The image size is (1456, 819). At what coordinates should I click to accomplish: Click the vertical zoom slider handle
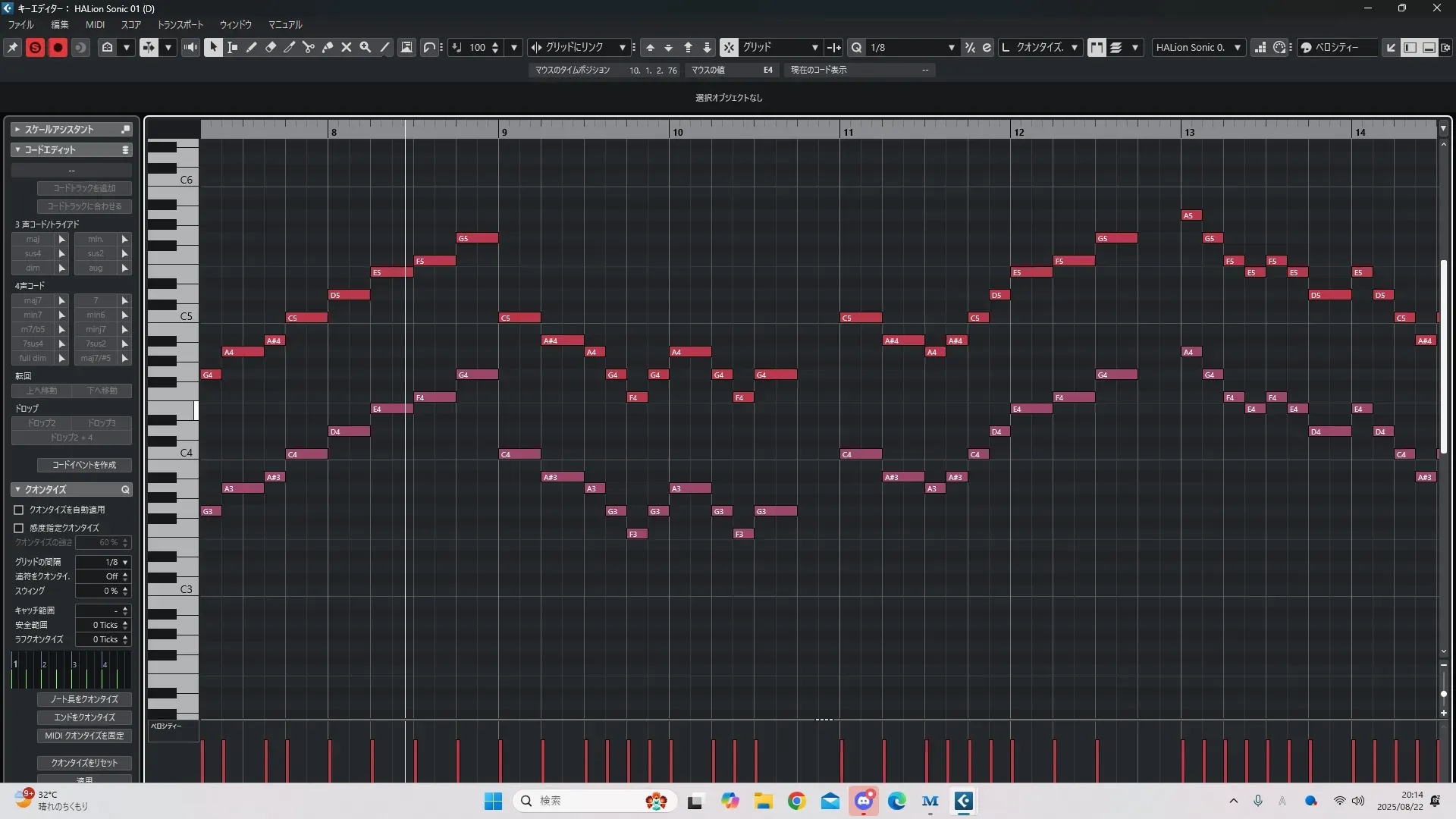coord(1443,694)
